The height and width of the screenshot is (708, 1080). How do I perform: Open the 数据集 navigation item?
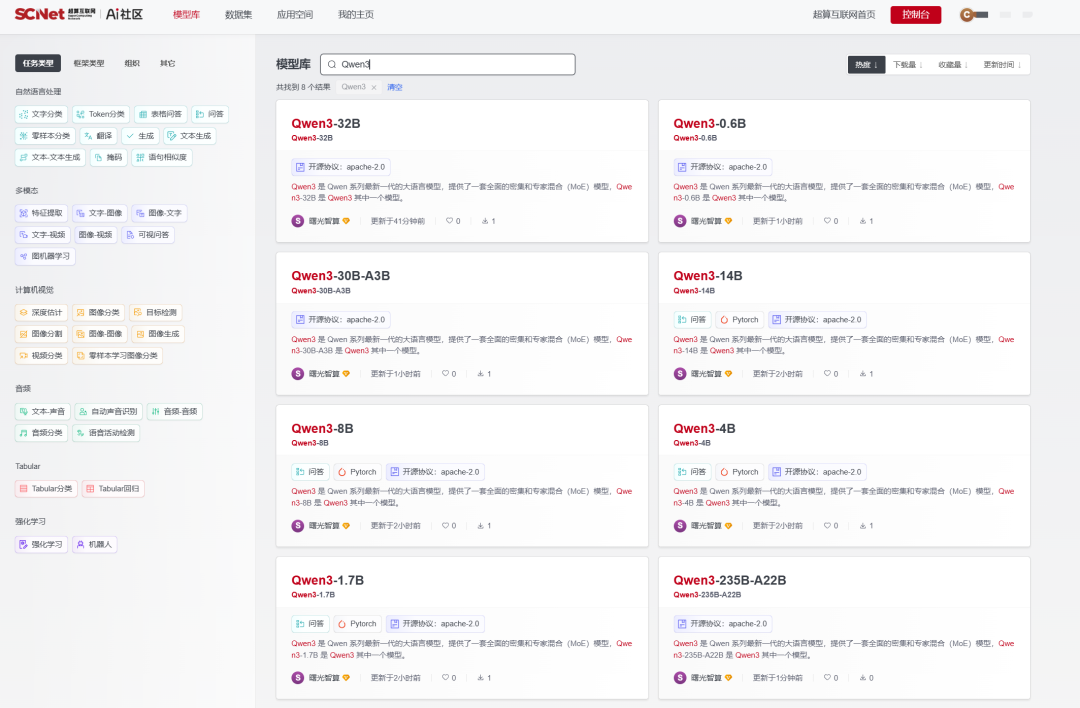coord(238,14)
